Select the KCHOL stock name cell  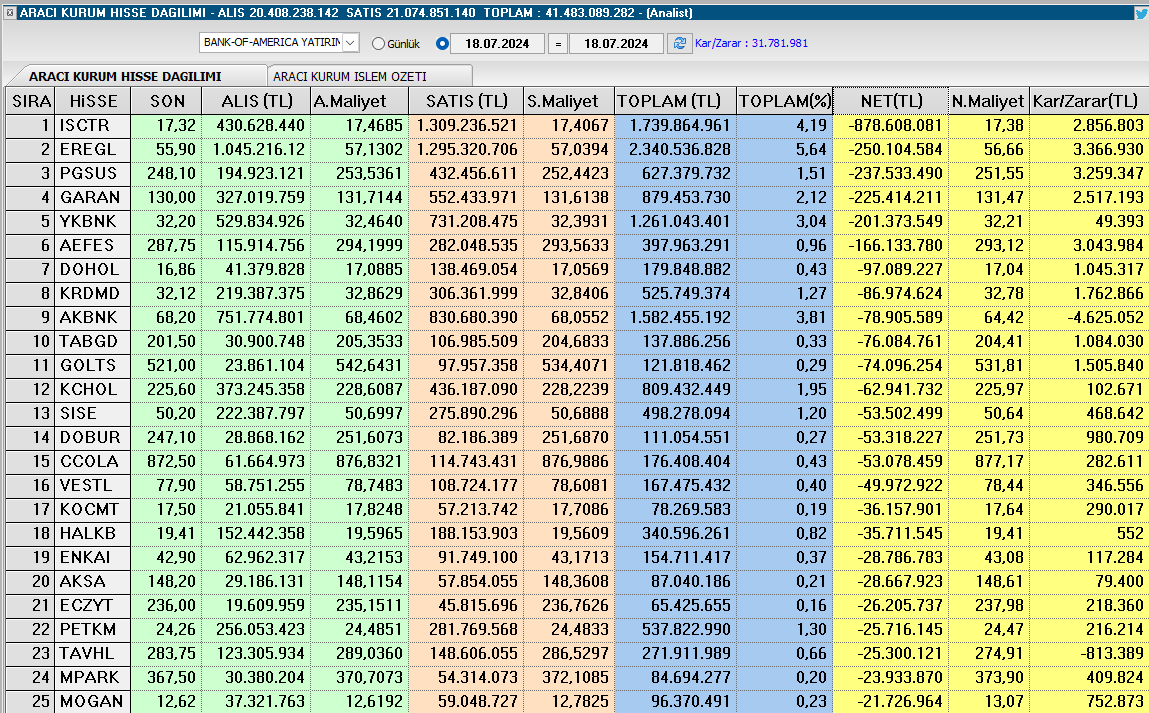point(93,390)
